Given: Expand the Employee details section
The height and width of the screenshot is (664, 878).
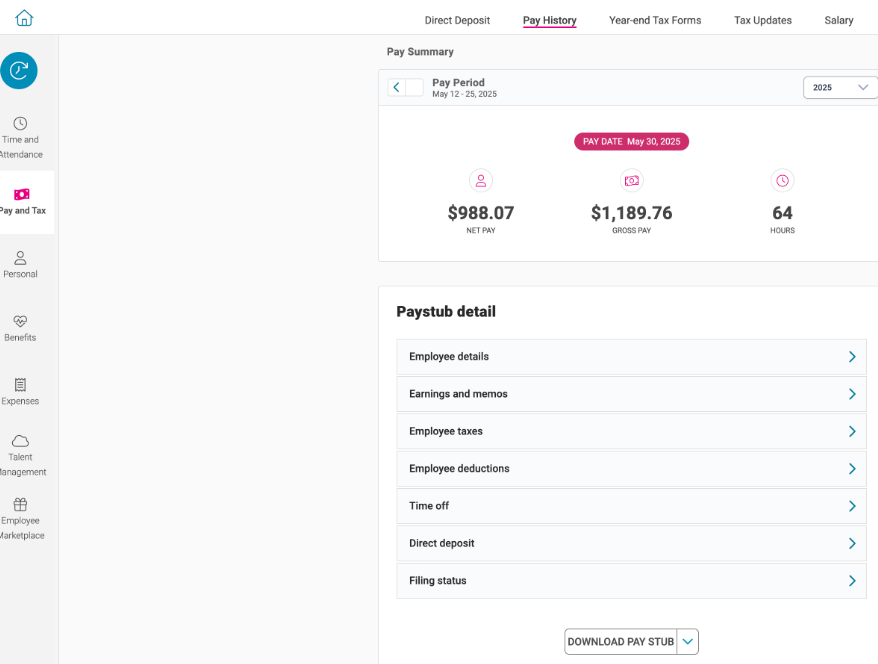Looking at the screenshot, I should [631, 357].
